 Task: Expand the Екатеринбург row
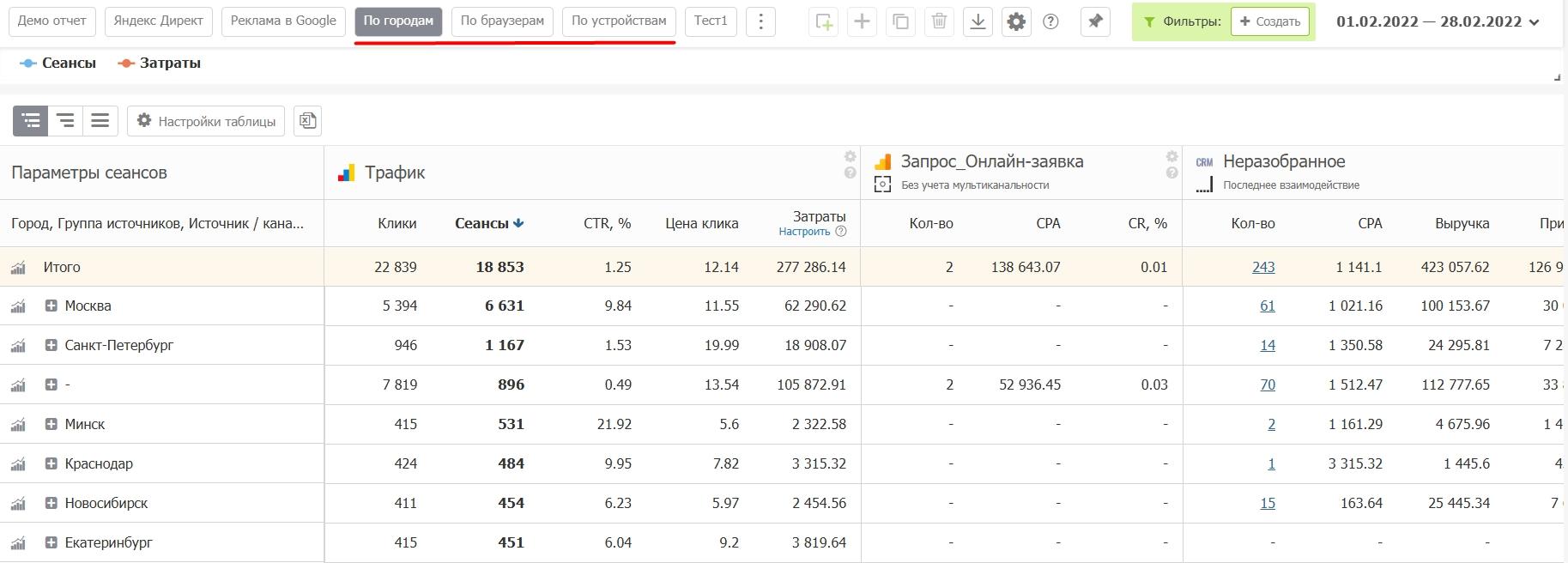point(51,542)
